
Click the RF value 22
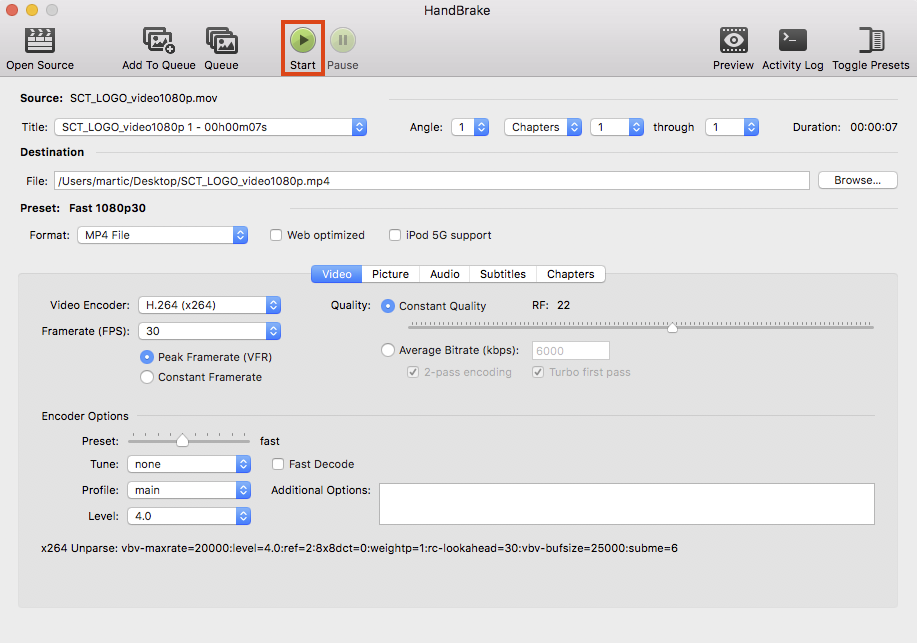coord(563,305)
